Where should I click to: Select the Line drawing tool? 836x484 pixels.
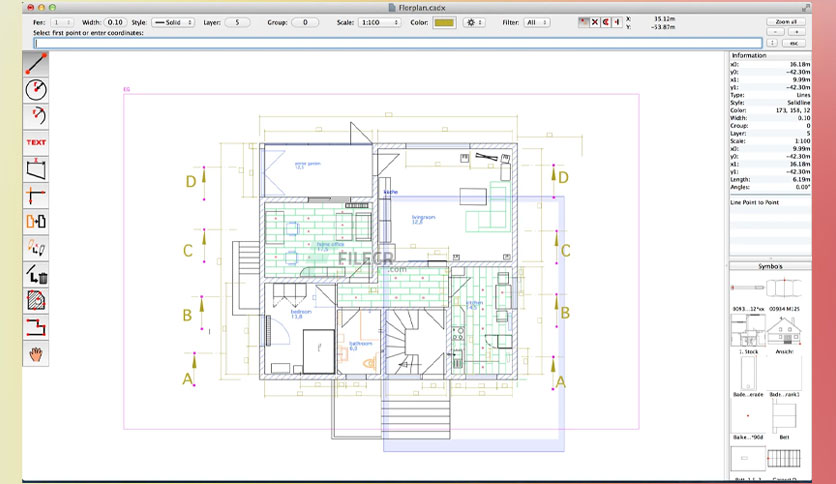(36, 64)
